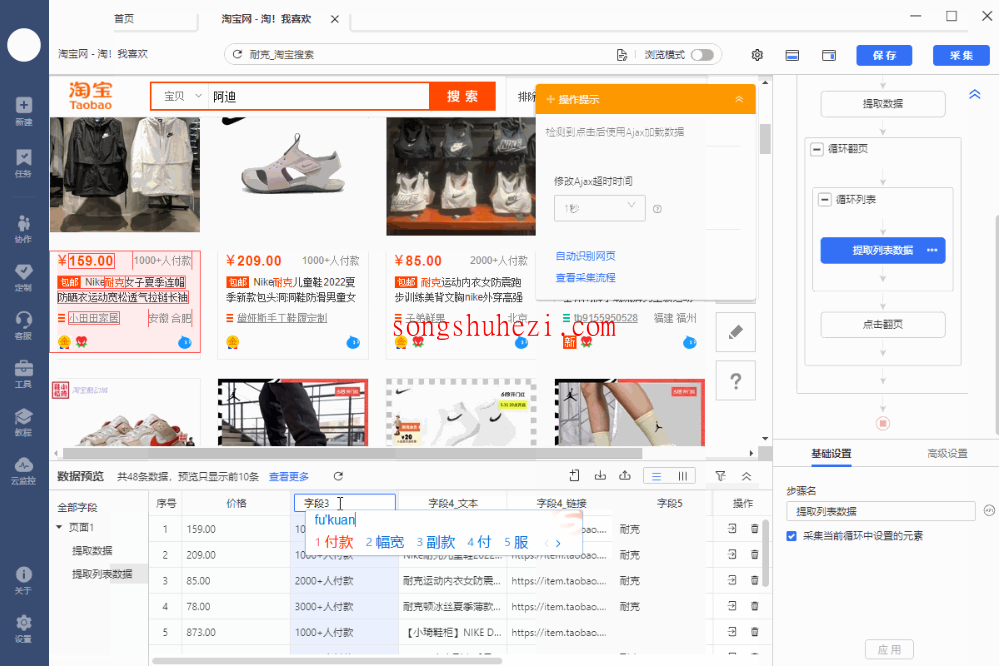Collapse the 页面1 tree node
1007x669 pixels.
pyautogui.click(x=59, y=527)
